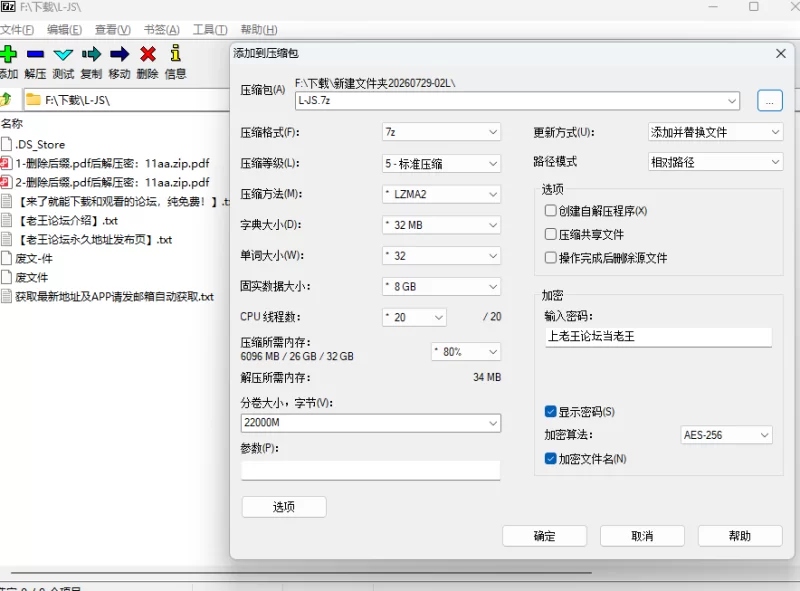Click the file icon of 废文件
The width and height of the screenshot is (800, 591).
click(6, 277)
